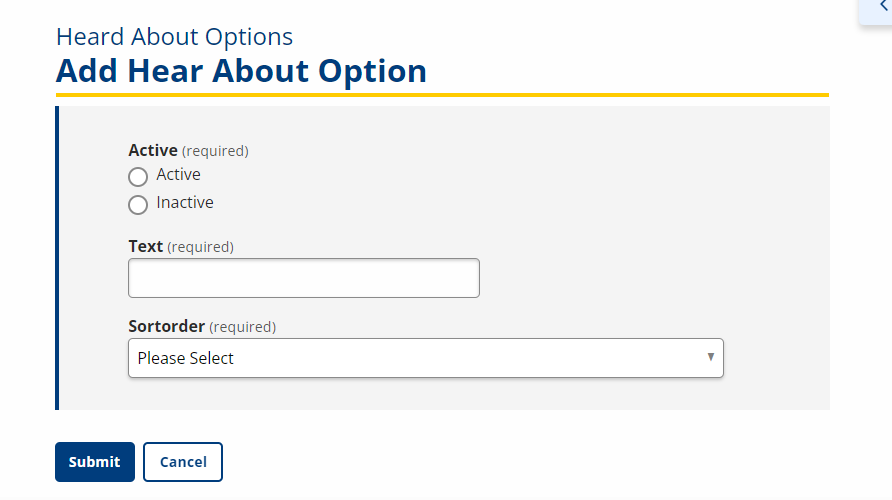Viewport: 892px width, 500px height.
Task: Click the "Inactive" option label text
Action: point(185,203)
